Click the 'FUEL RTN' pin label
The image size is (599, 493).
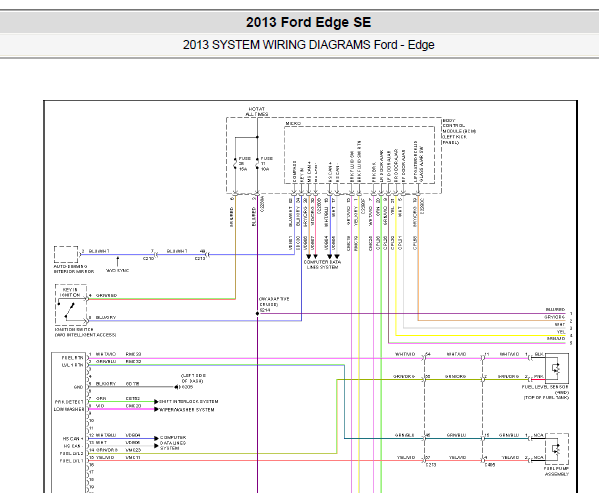[72, 358]
